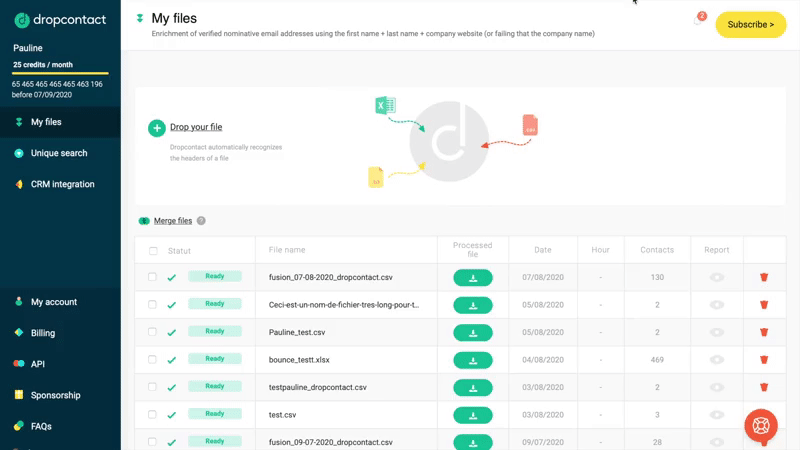The image size is (800, 450).
Task: Click yellow file icon in illustration
Action: [376, 177]
